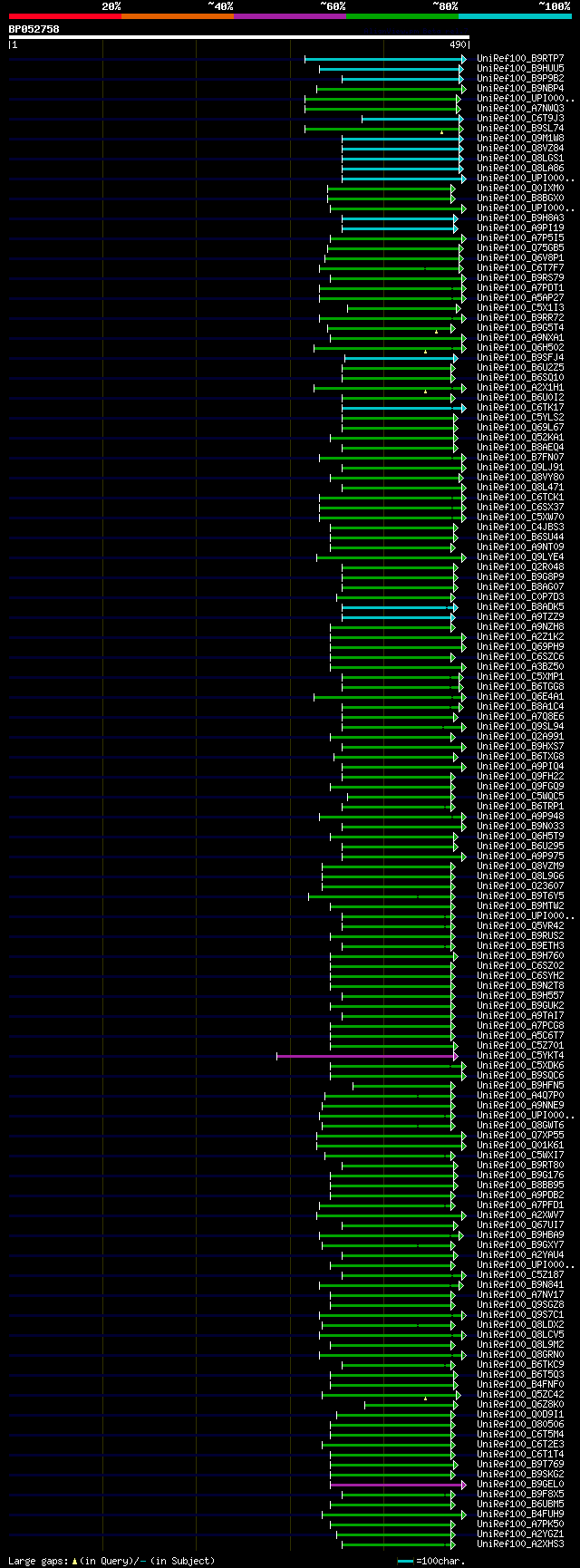Click the UniRef100_Q0IXM0 label
580x1568 pixels.
[x=520, y=188]
